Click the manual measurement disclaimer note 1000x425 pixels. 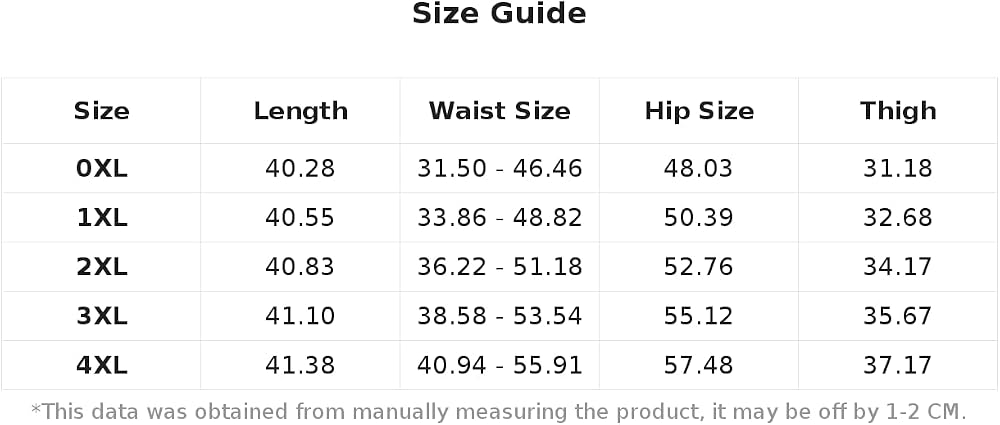(x=499, y=410)
